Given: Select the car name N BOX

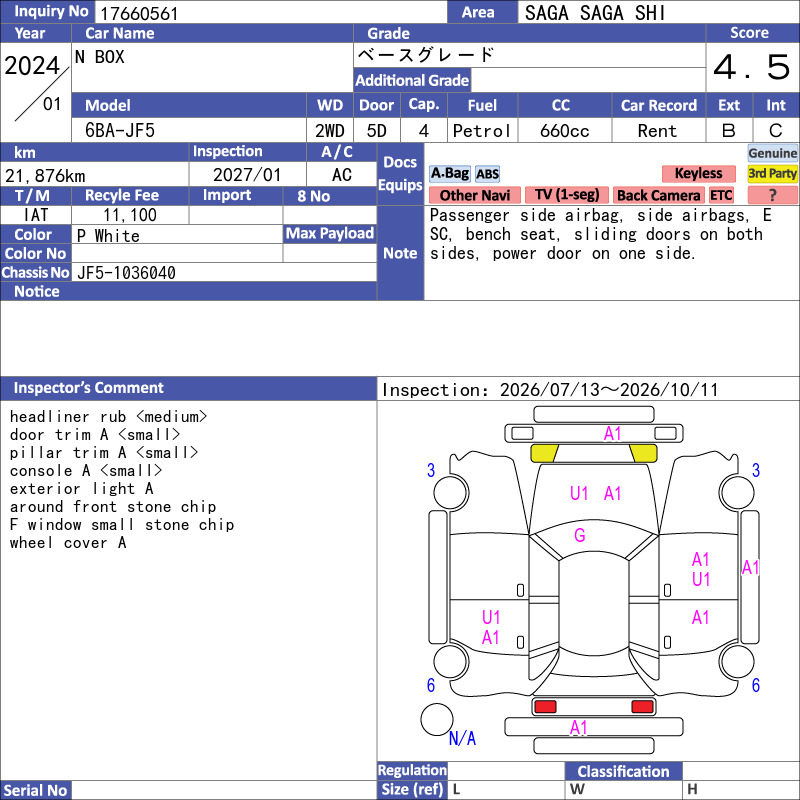Looking at the screenshot, I should click(x=100, y=56).
